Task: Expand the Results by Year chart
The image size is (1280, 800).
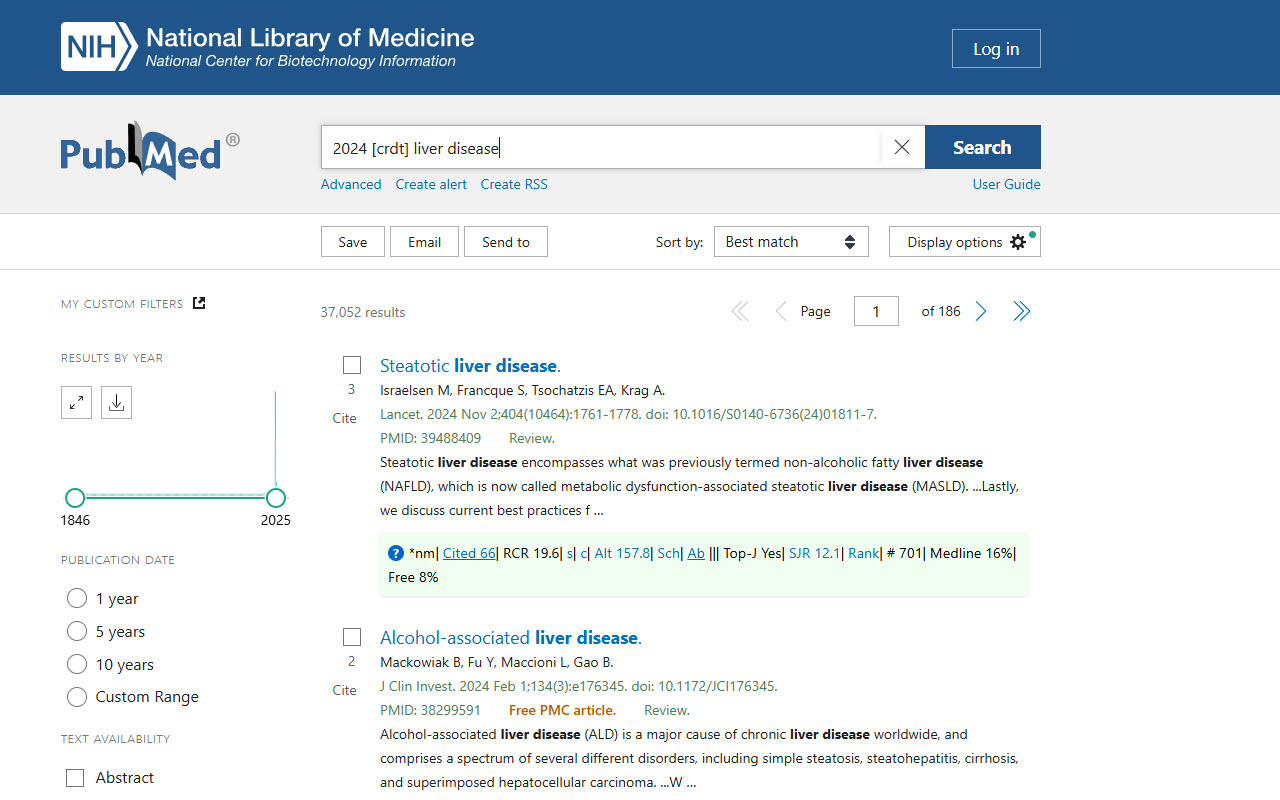Action: coord(76,402)
